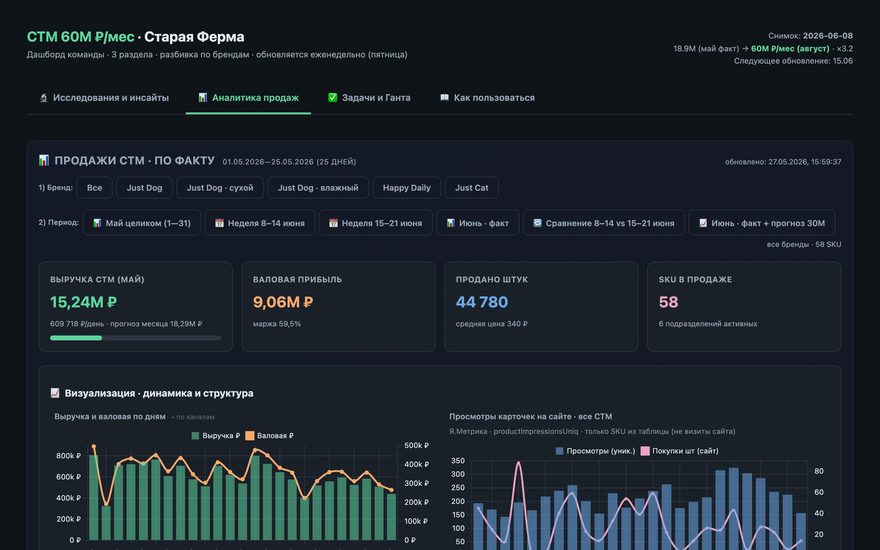Select Июнь · факт + прогноз 30М

(762, 223)
